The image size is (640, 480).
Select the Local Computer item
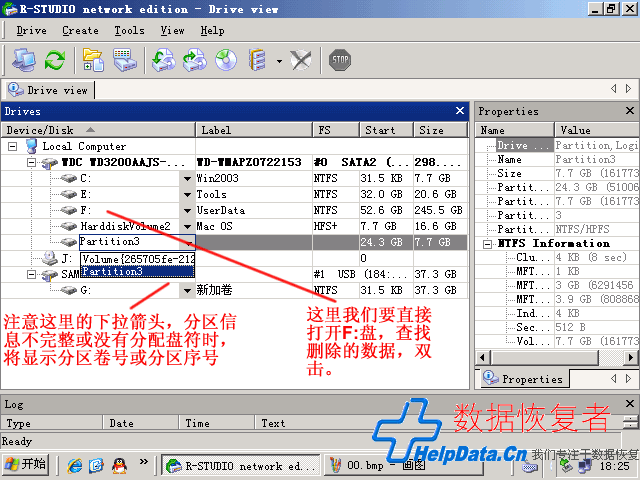pyautogui.click(x=84, y=146)
